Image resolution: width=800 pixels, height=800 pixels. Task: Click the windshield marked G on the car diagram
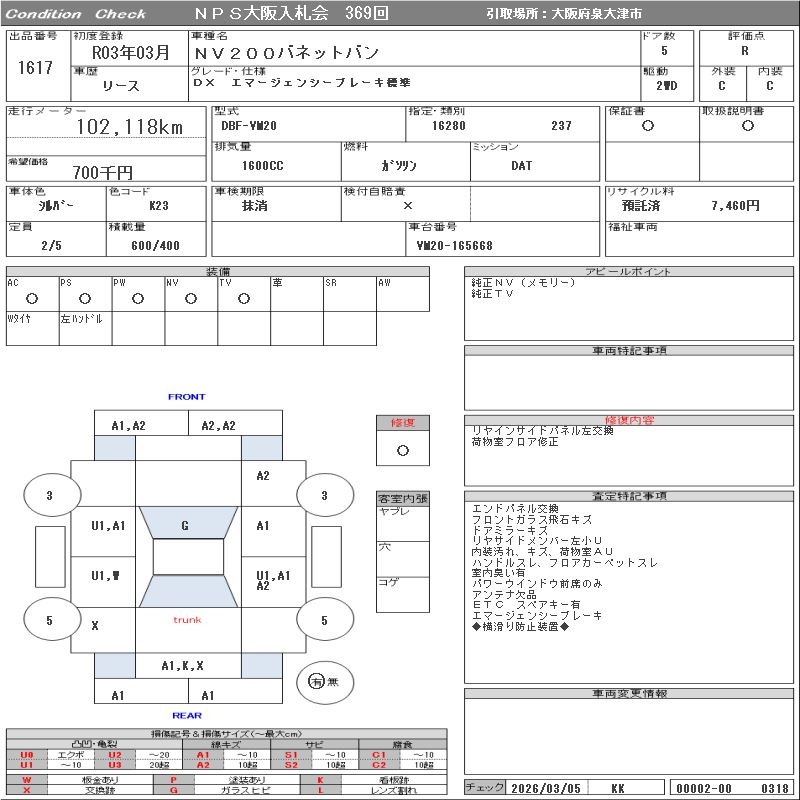tap(185, 525)
